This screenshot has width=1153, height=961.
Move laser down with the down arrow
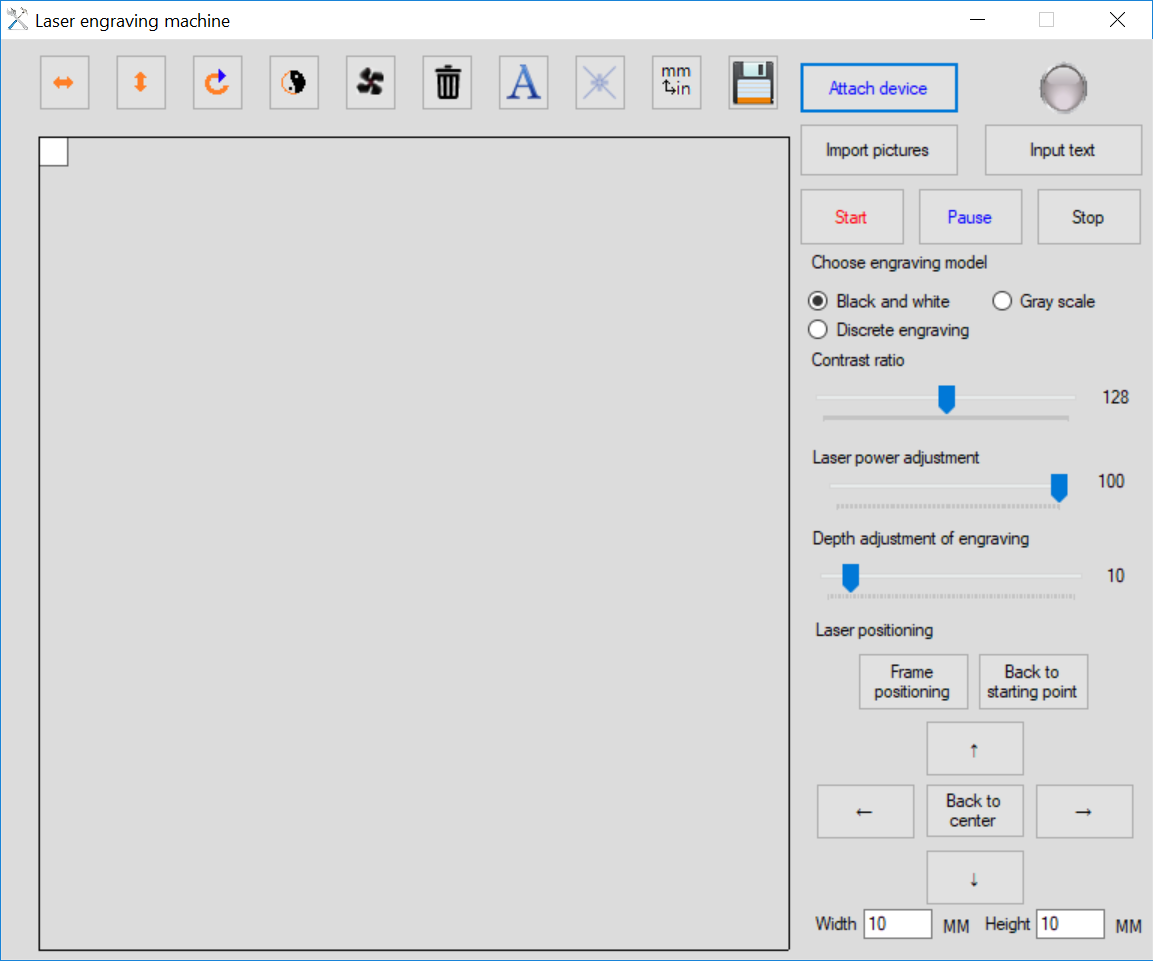tap(975, 878)
